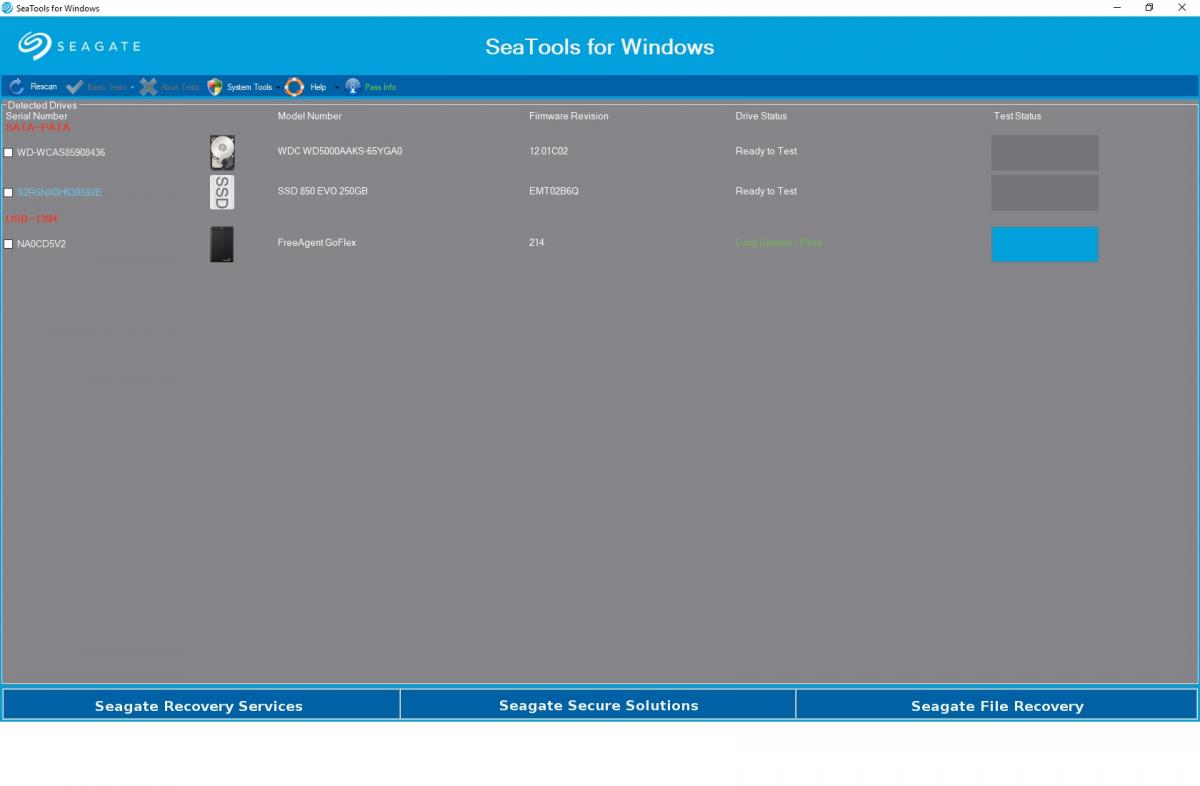Click Ready to Test status of SSD 850 EVO
Viewport: 1200px width, 786px height.
(767, 191)
